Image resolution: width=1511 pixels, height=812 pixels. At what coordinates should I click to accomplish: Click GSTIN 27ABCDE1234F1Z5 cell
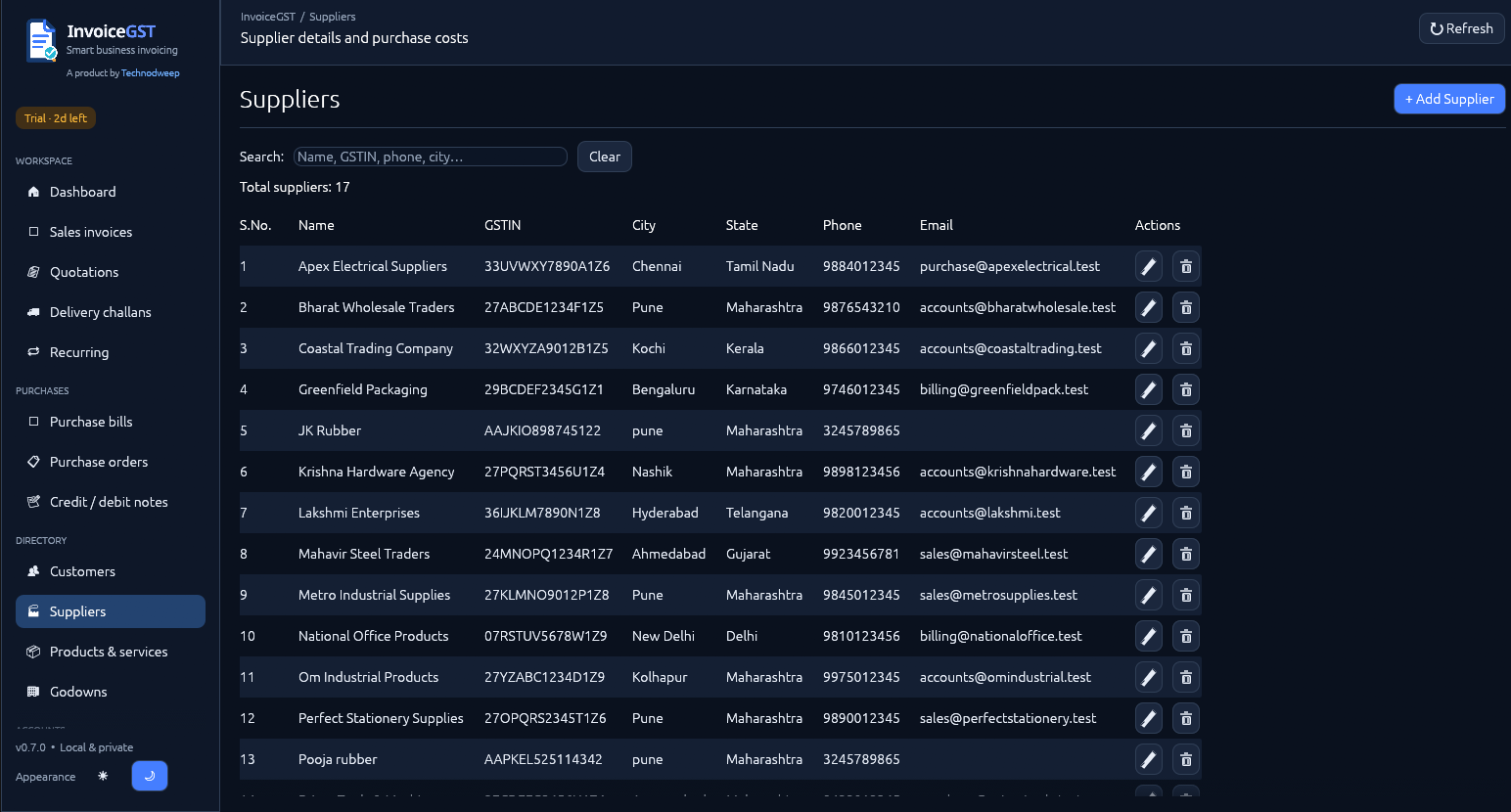pyautogui.click(x=544, y=307)
